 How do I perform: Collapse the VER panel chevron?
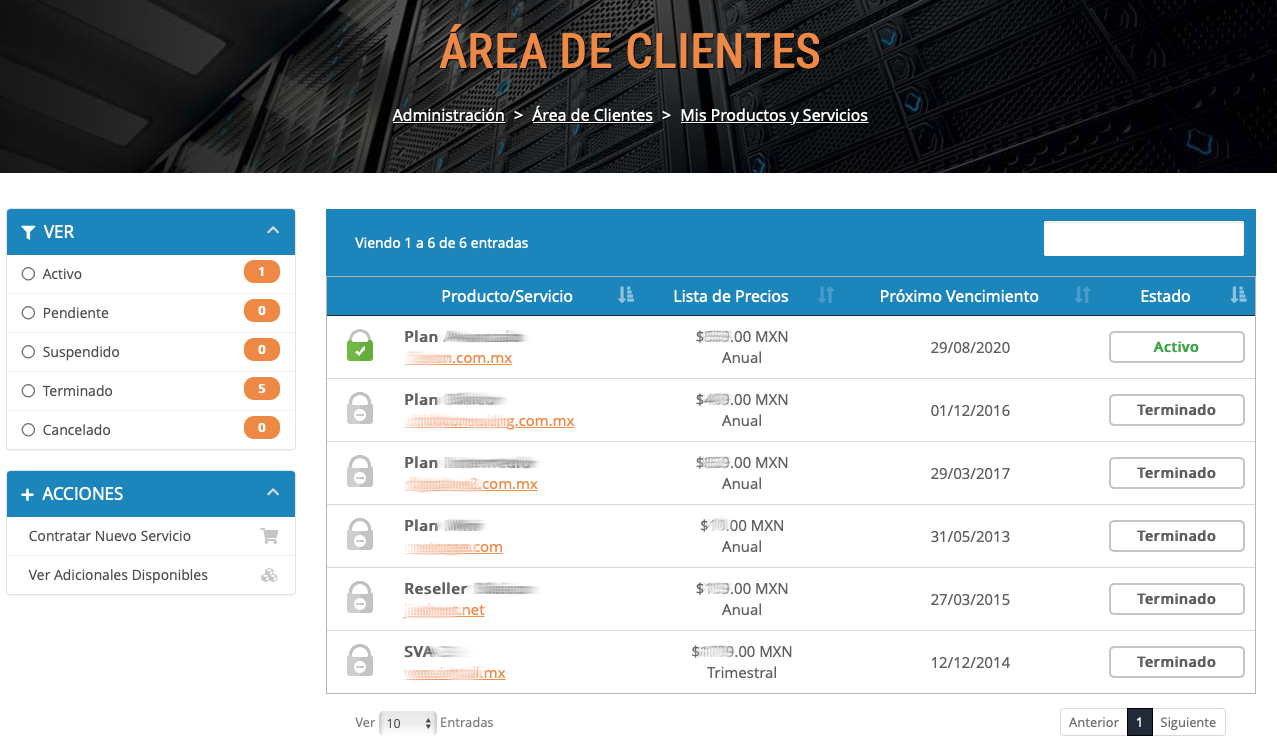[273, 231]
